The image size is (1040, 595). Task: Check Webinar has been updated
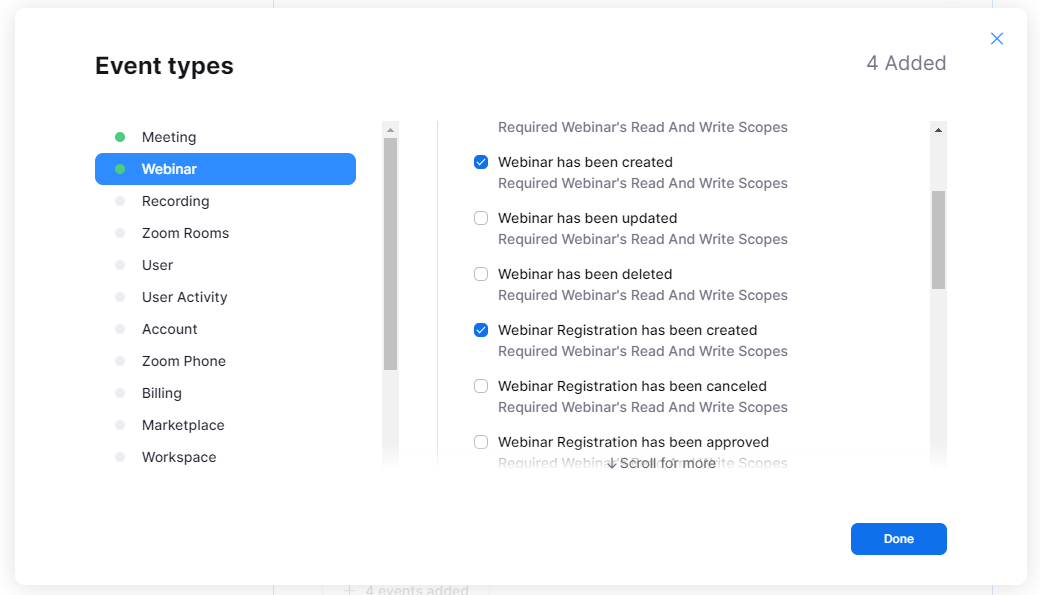(481, 218)
